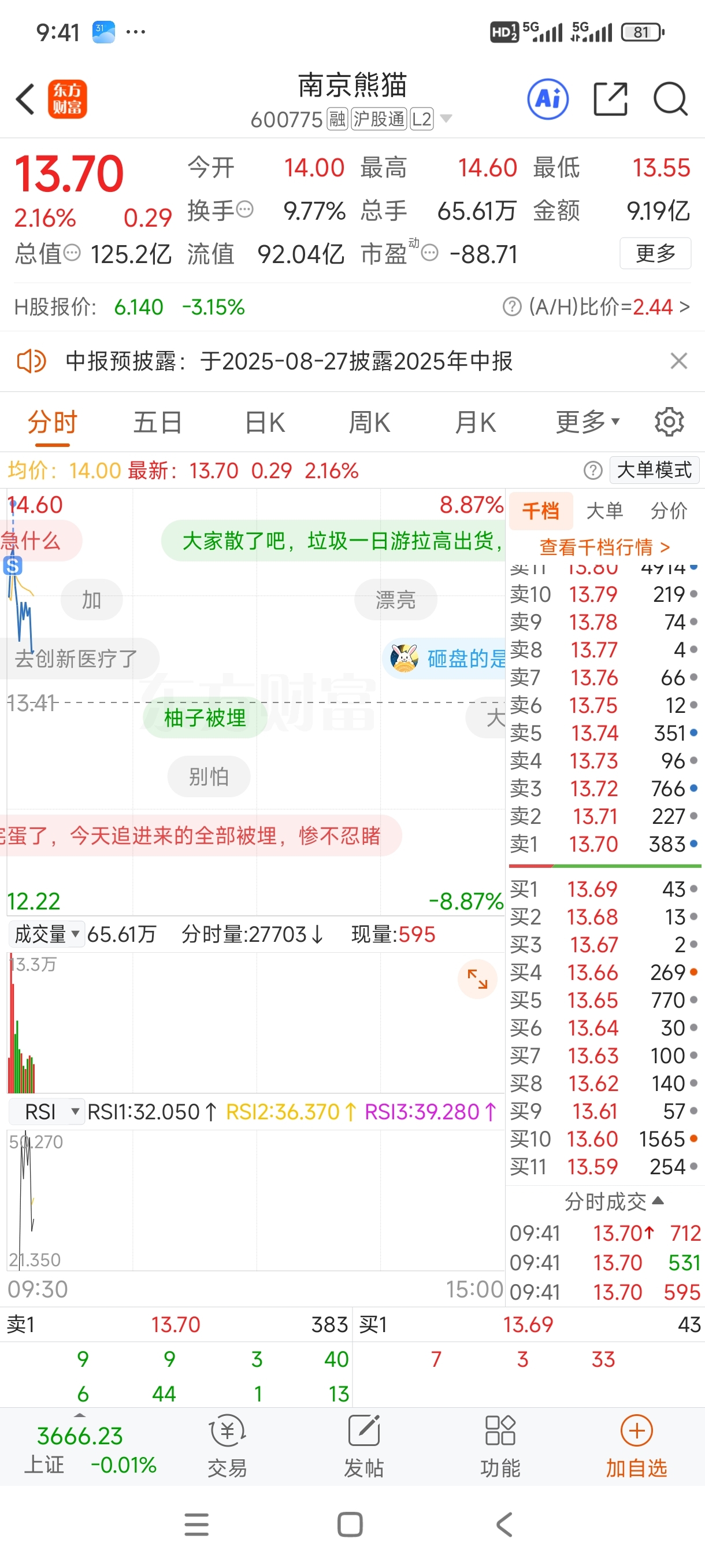Tap 买1 order book row 13.69

point(604,889)
